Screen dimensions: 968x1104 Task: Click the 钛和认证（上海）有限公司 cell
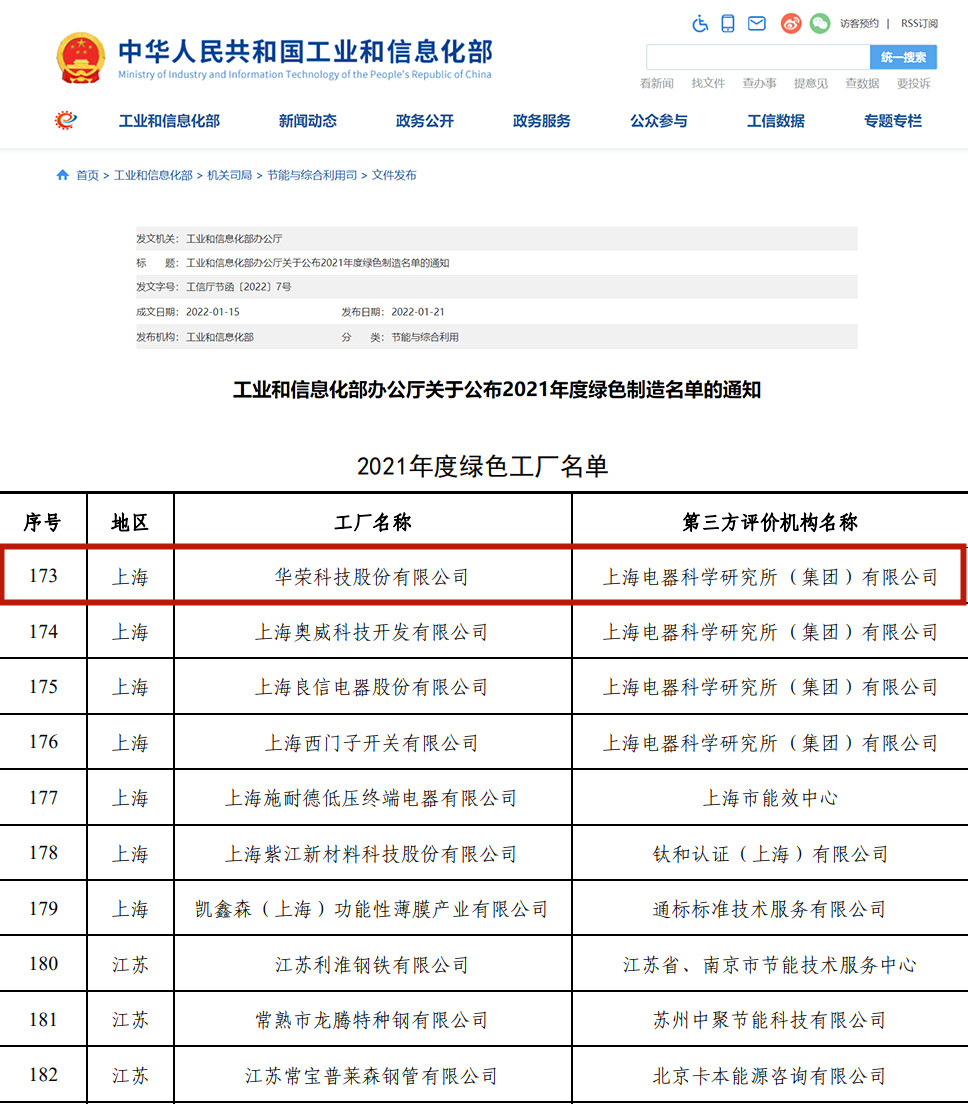click(x=769, y=854)
